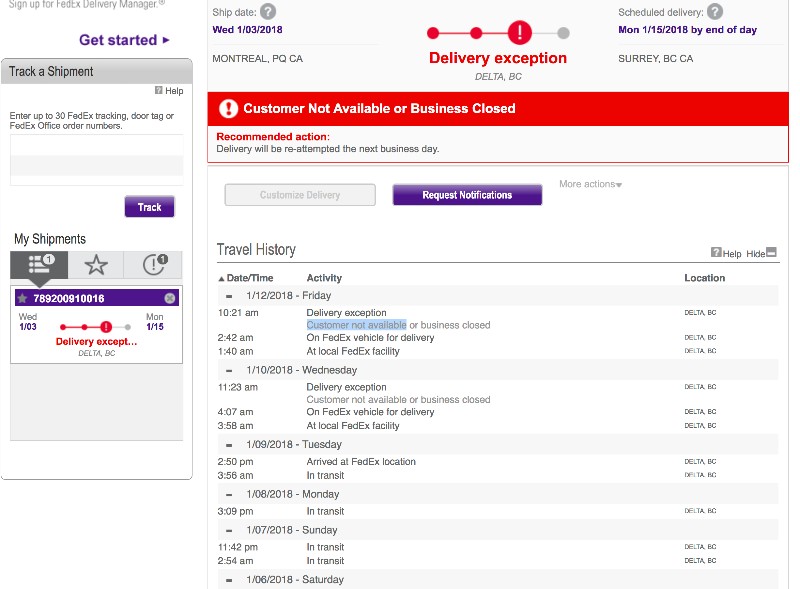Screen dimensions: 800x589
Task: Collapse the 1/07/2018 Sunday group
Action: (229, 530)
